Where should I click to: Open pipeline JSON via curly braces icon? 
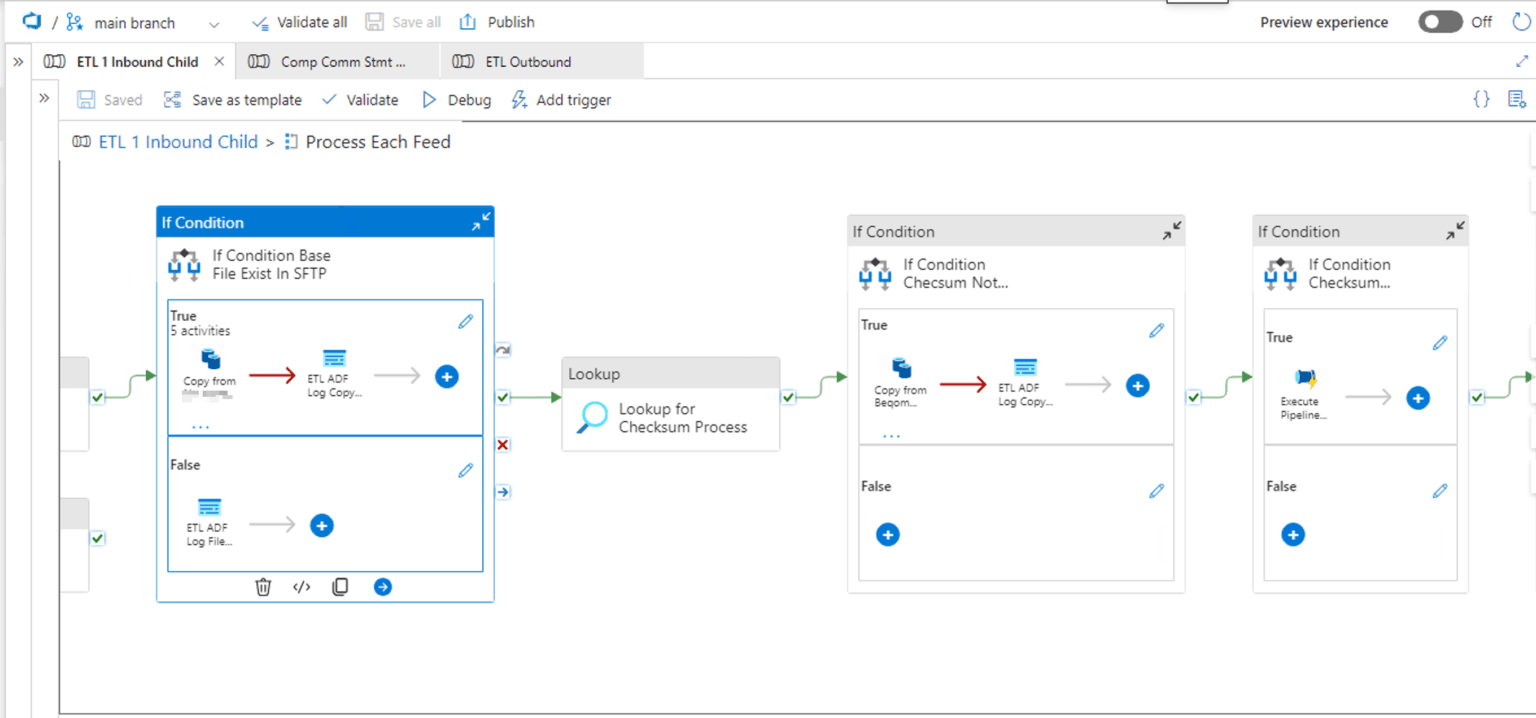click(1481, 98)
